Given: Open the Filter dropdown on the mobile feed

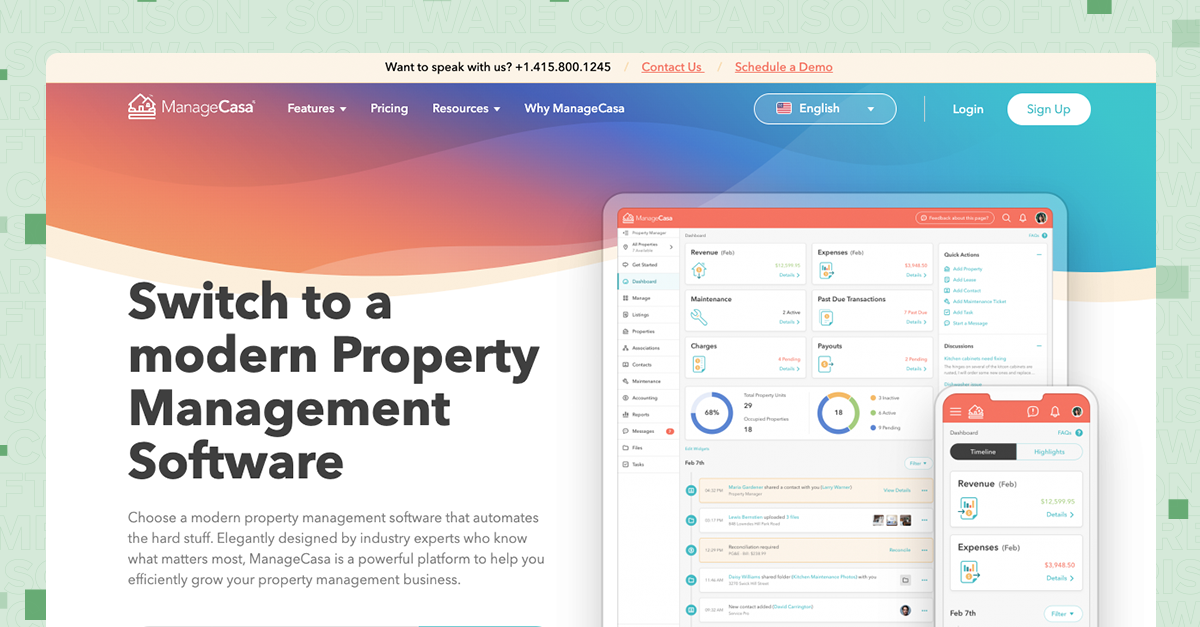Looking at the screenshot, I should click(1062, 613).
